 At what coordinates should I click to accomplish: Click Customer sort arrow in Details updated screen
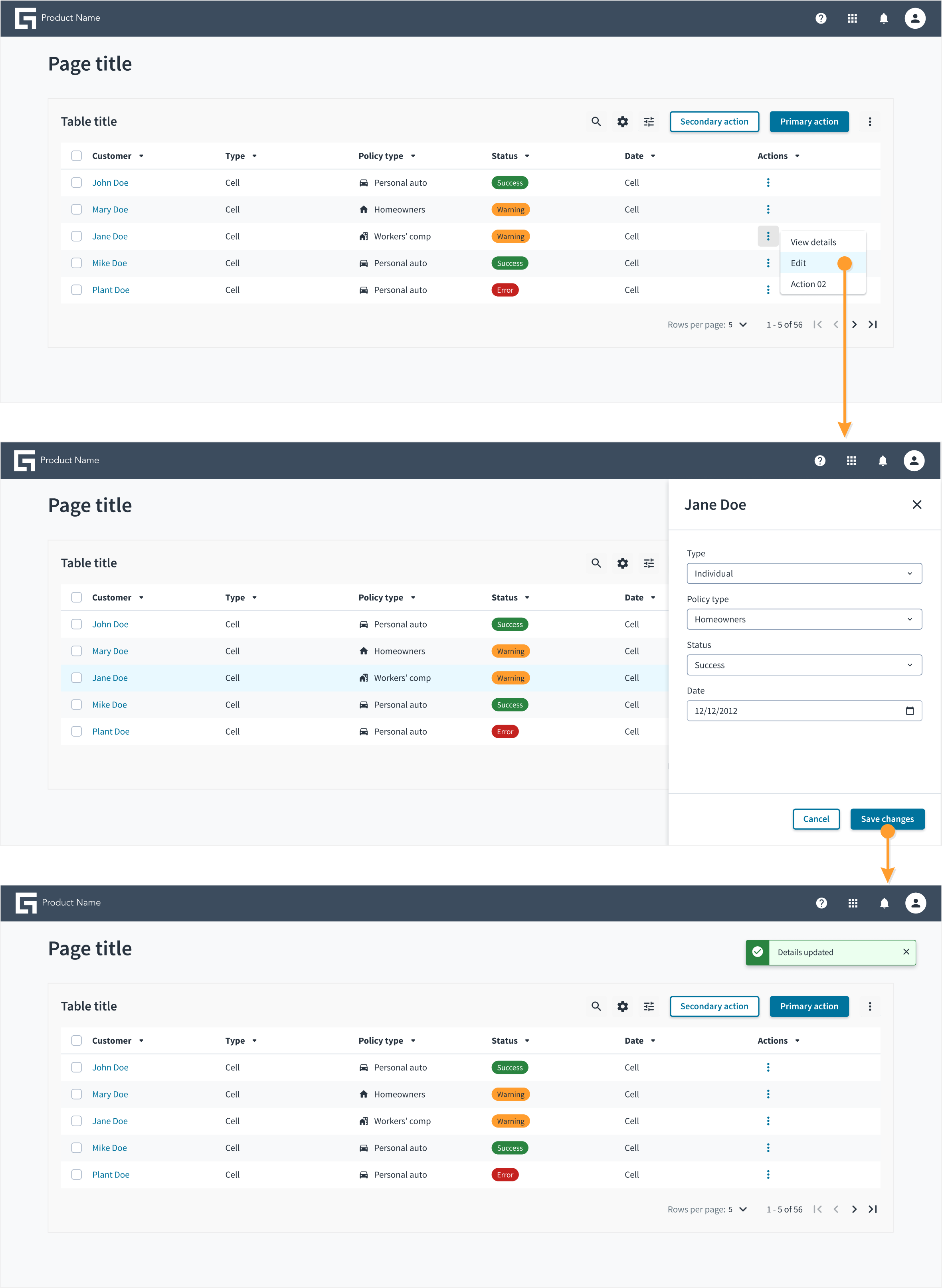pos(141,1040)
